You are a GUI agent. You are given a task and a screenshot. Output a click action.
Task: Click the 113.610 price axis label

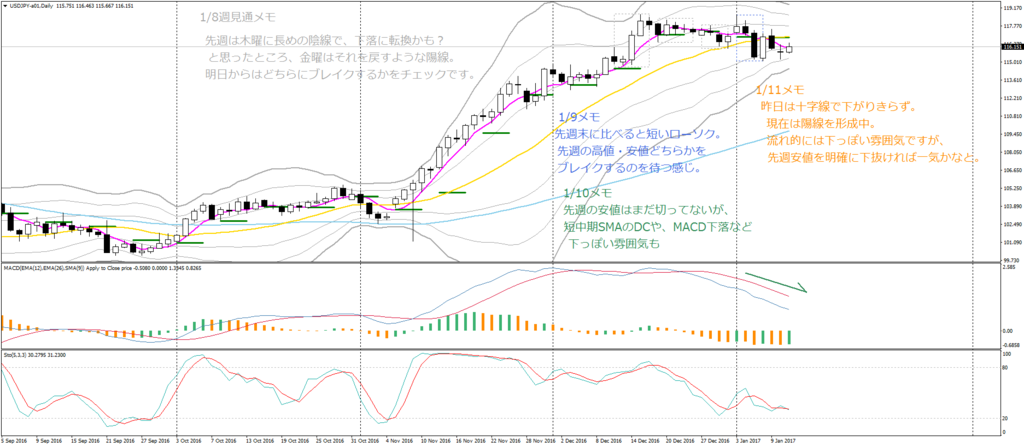point(1011,81)
